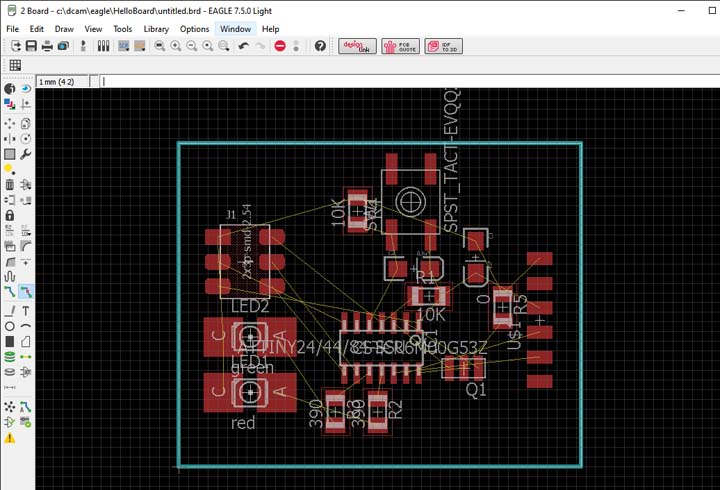Select the Polygon tool
The image size is (720, 490).
point(26,342)
